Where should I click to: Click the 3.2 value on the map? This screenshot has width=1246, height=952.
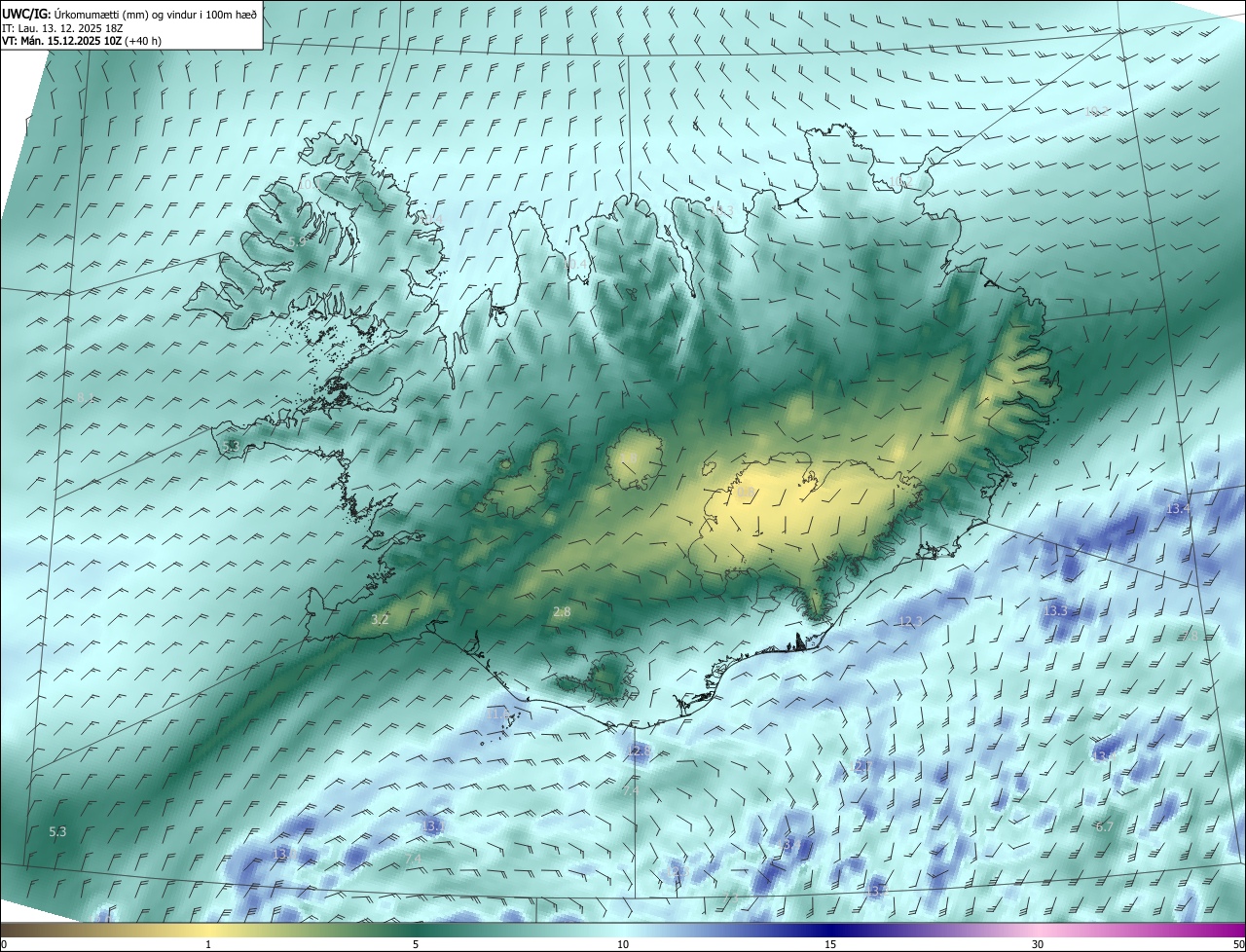tap(381, 619)
